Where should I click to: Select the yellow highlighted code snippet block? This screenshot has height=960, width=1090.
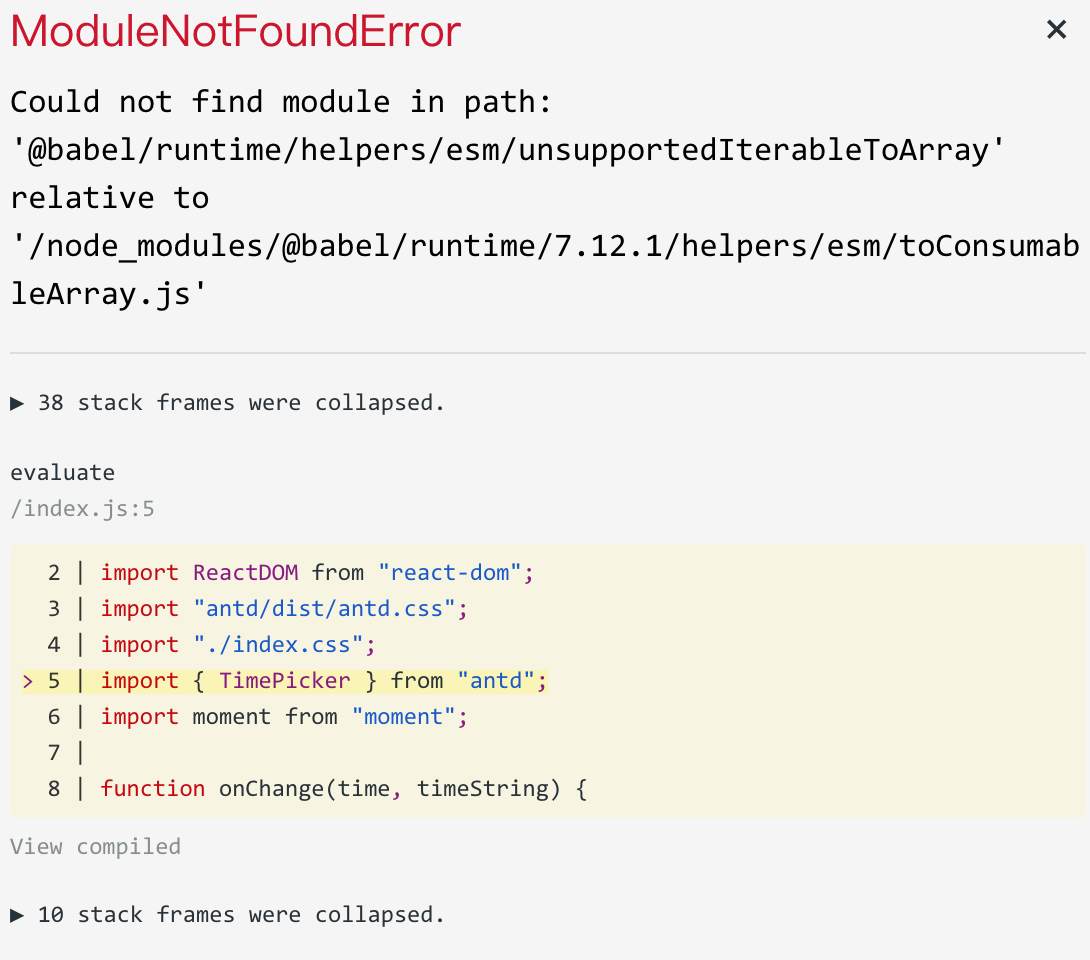(545, 680)
